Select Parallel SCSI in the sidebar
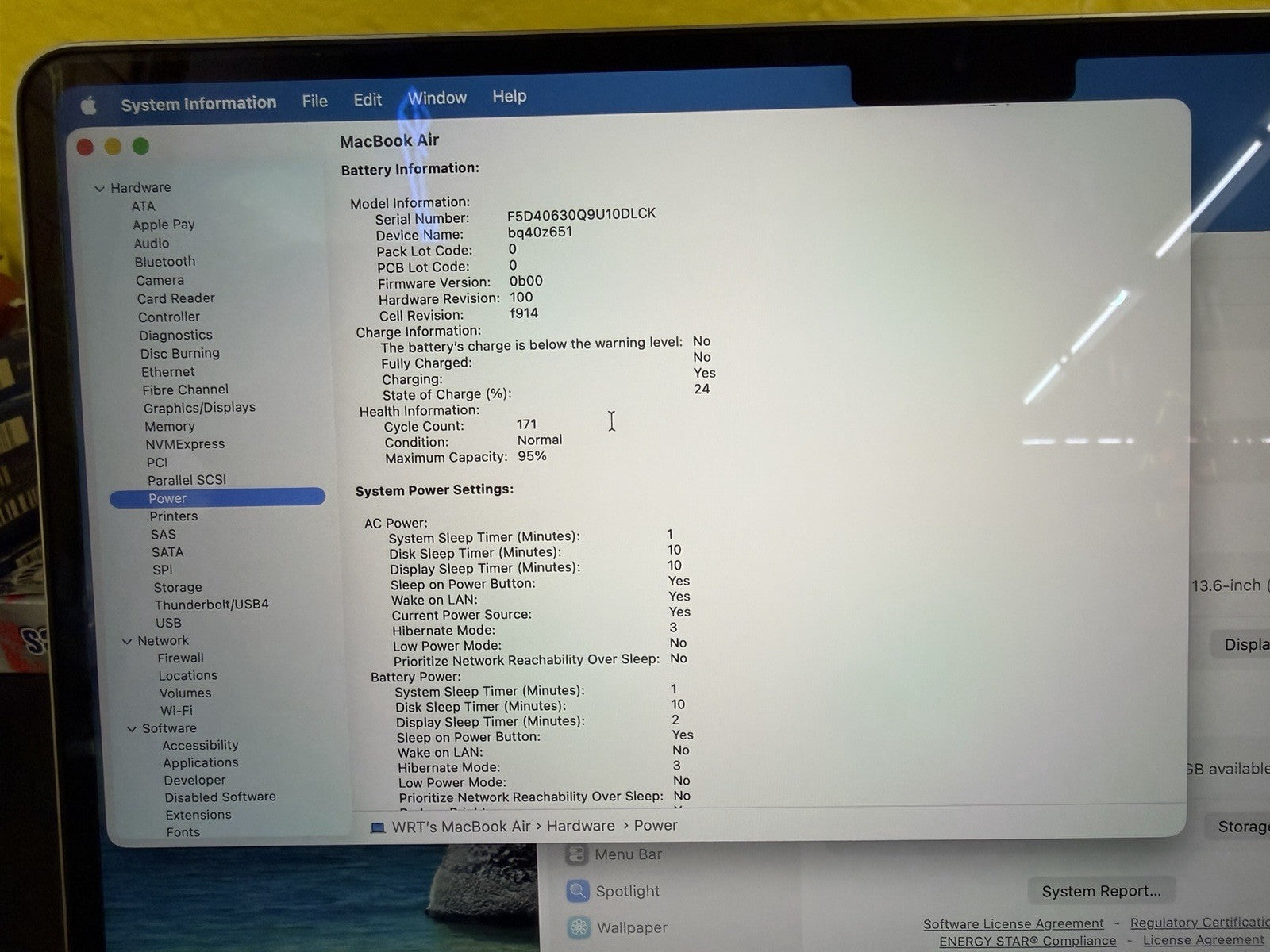This screenshot has width=1270, height=952. pyautogui.click(x=187, y=480)
